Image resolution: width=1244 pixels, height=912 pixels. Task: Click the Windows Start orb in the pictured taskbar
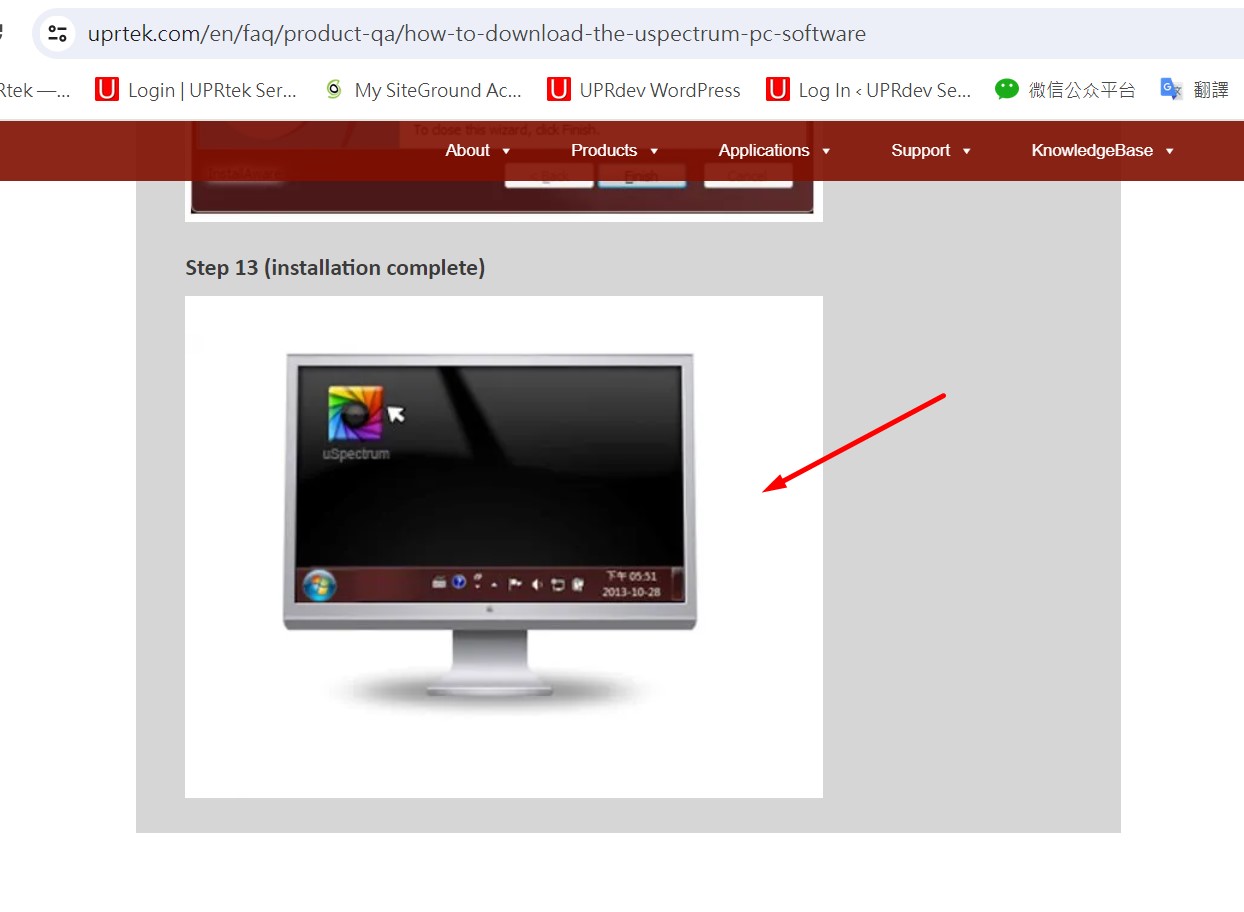[320, 584]
